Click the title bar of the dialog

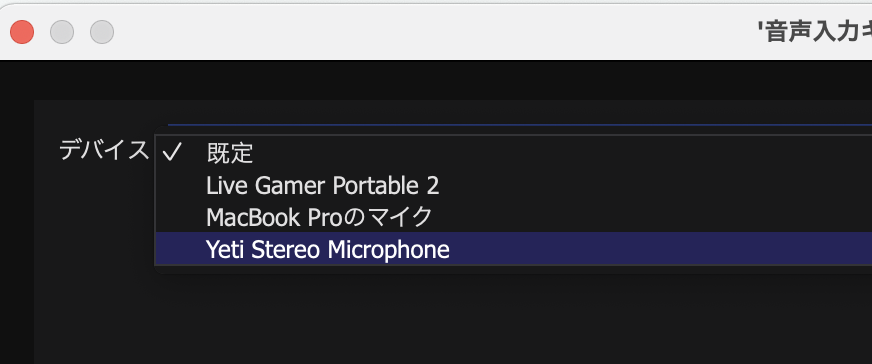click(436, 32)
